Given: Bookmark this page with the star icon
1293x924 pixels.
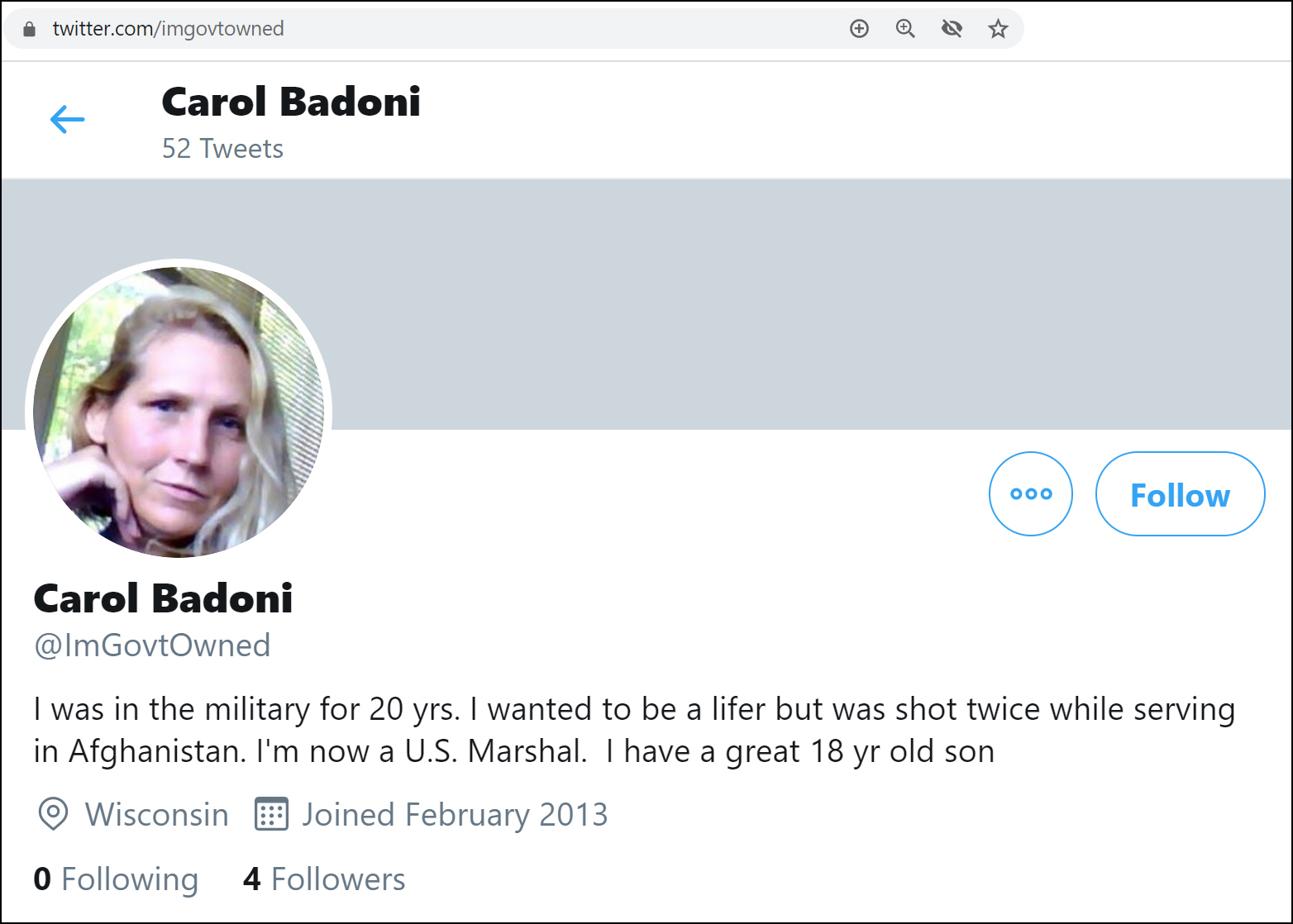Looking at the screenshot, I should pyautogui.click(x=998, y=30).
